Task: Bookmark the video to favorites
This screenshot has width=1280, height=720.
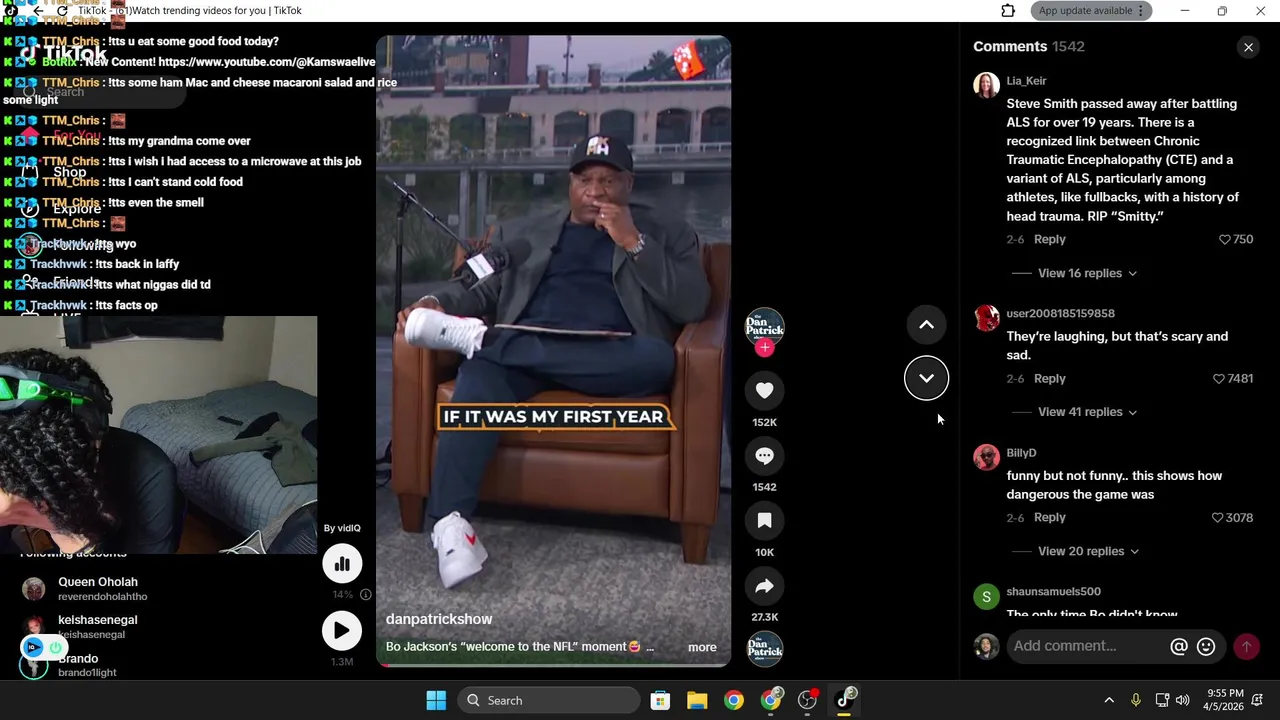Action: tap(764, 521)
